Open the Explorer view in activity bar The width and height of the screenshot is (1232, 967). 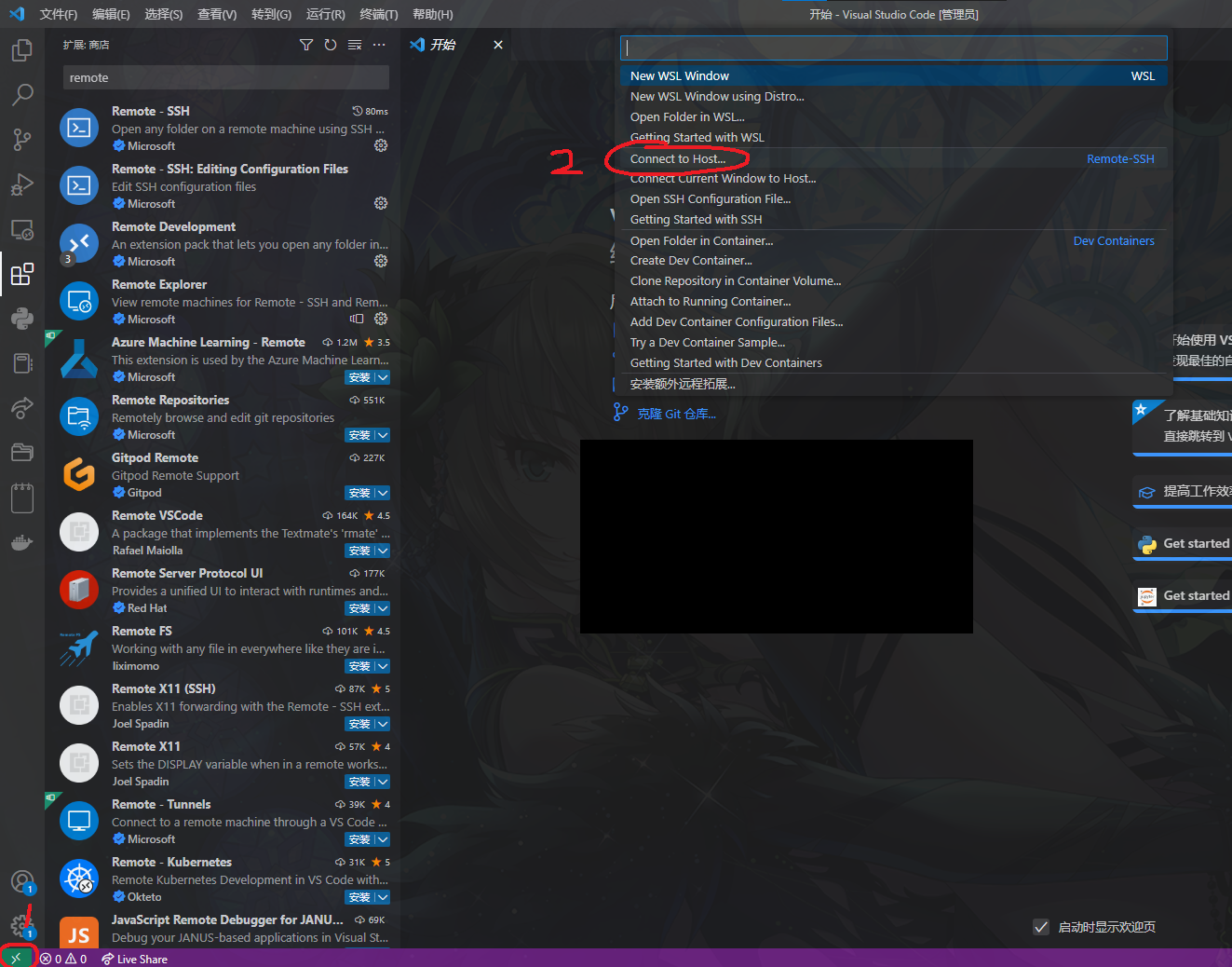[x=22, y=50]
